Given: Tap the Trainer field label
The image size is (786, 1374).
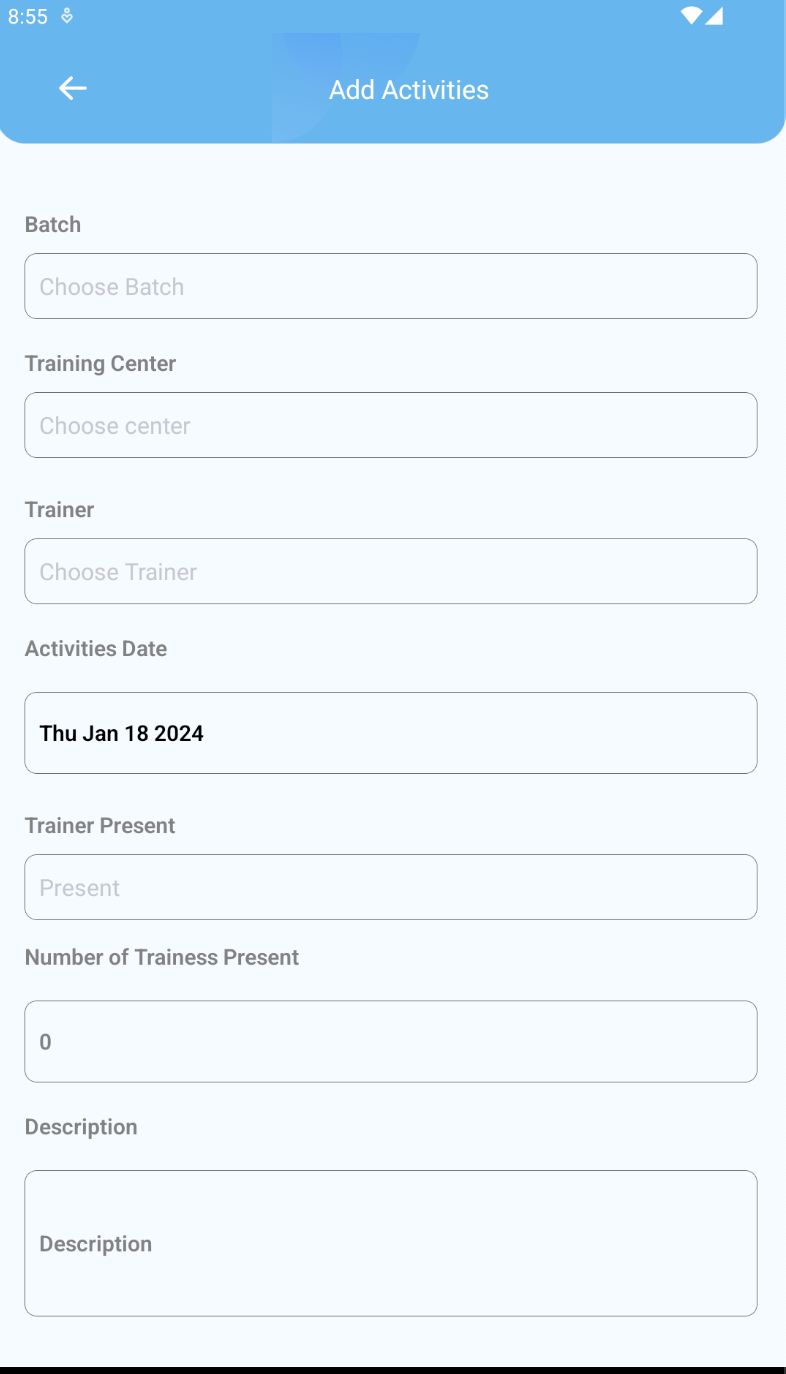Looking at the screenshot, I should (60, 510).
